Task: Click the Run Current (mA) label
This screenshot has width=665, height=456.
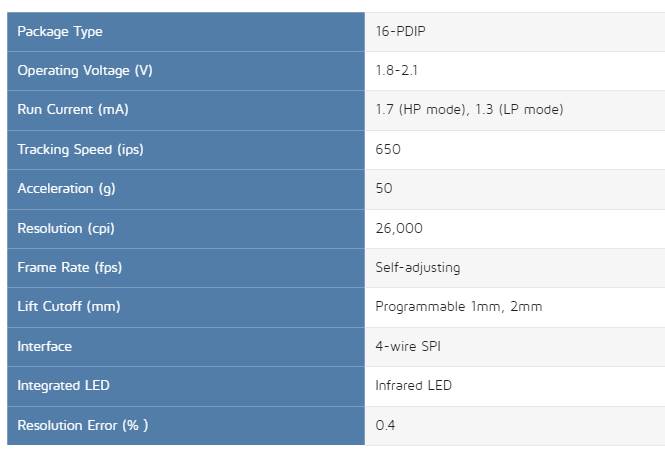Action: coord(73,109)
